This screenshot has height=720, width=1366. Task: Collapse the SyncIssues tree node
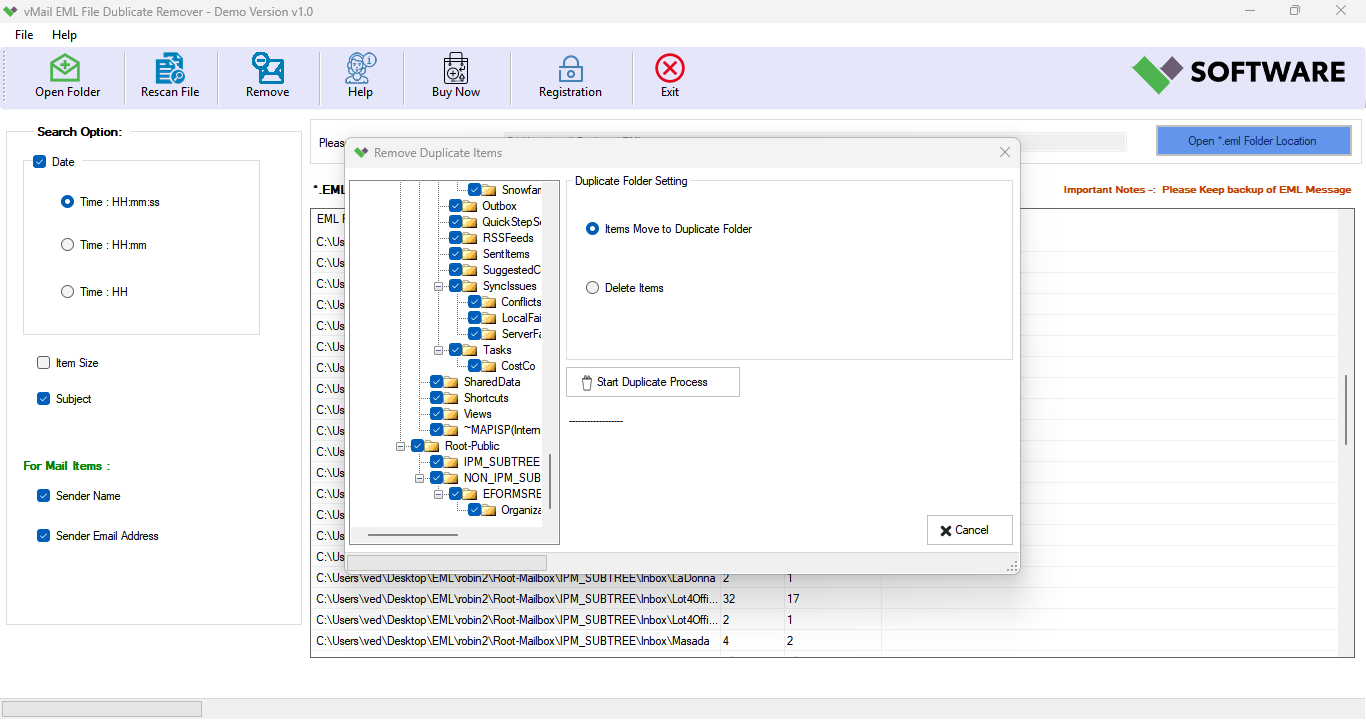pos(439,286)
